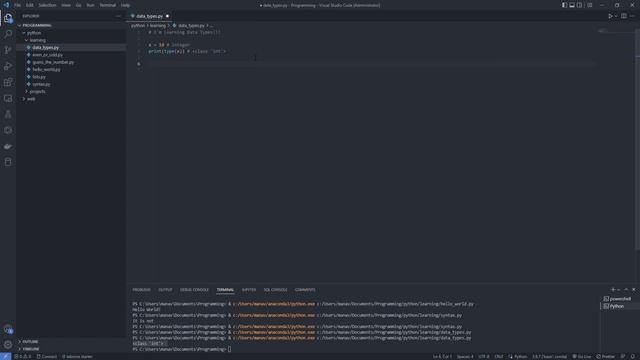Open even_or_odd.py in the Explorer tree

pyautogui.click(x=71, y=55)
